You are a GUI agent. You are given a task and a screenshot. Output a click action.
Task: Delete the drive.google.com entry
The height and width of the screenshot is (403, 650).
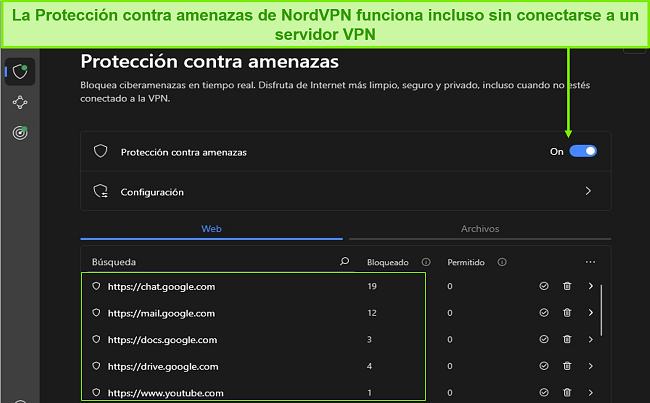click(567, 366)
